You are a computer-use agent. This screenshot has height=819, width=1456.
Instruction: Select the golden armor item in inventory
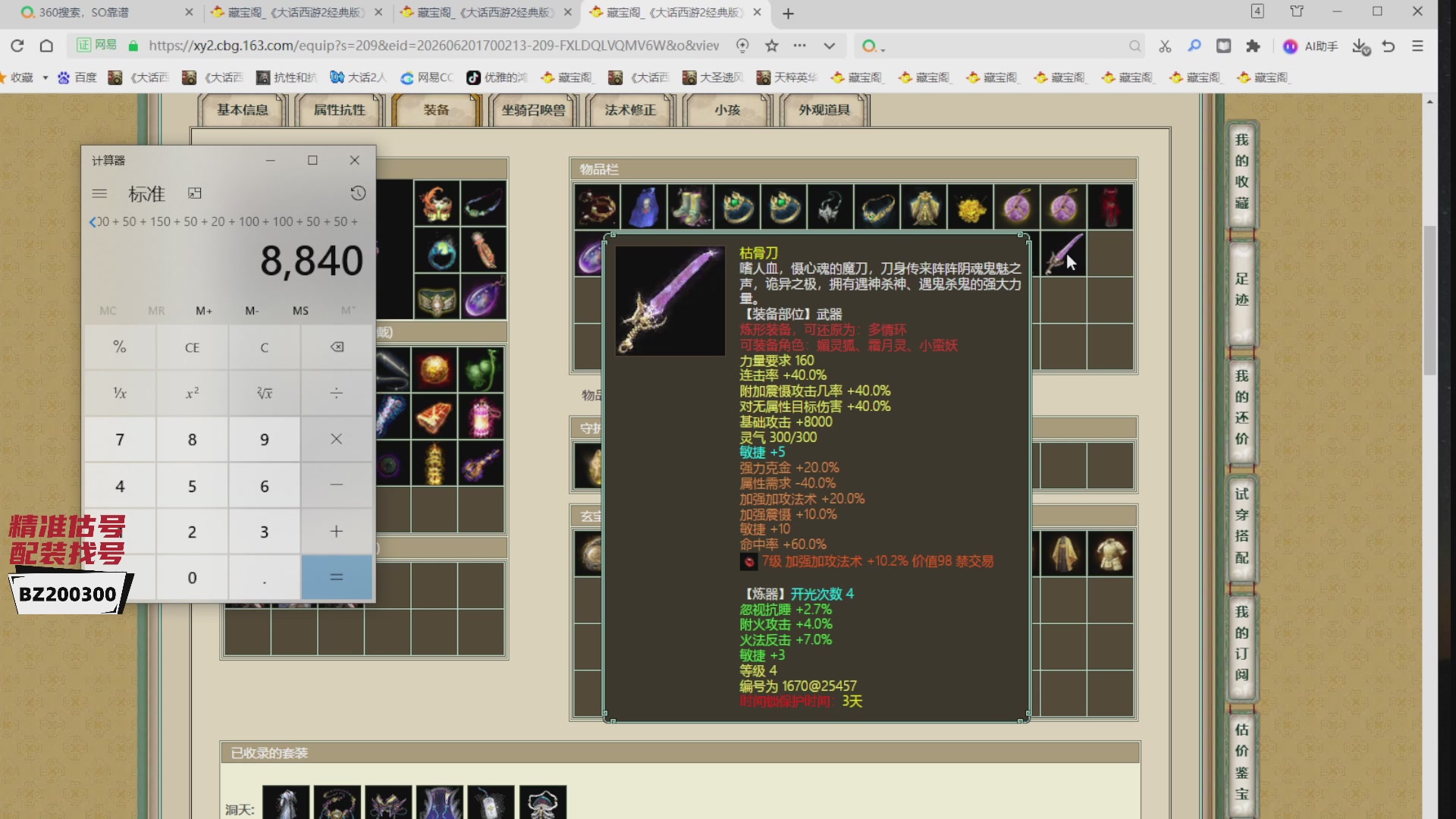pyautogui.click(x=924, y=206)
